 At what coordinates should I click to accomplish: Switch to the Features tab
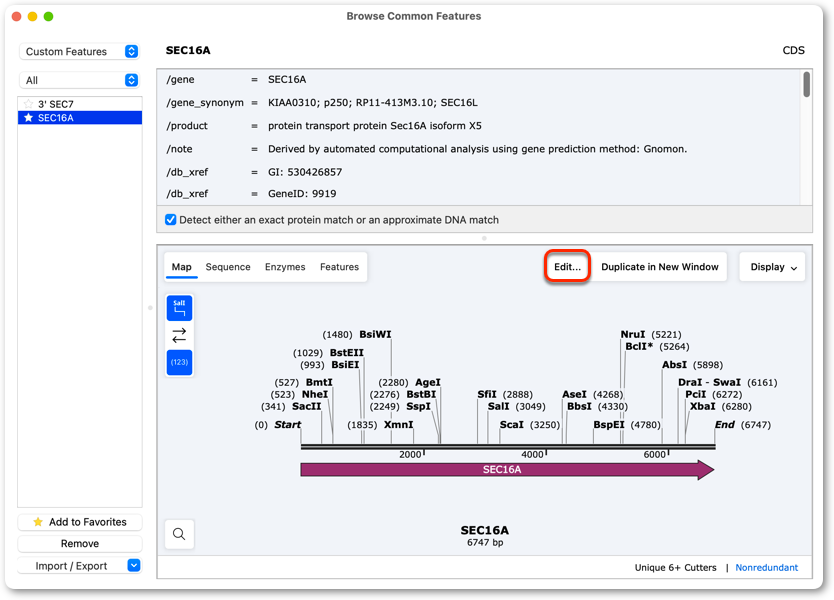click(339, 267)
